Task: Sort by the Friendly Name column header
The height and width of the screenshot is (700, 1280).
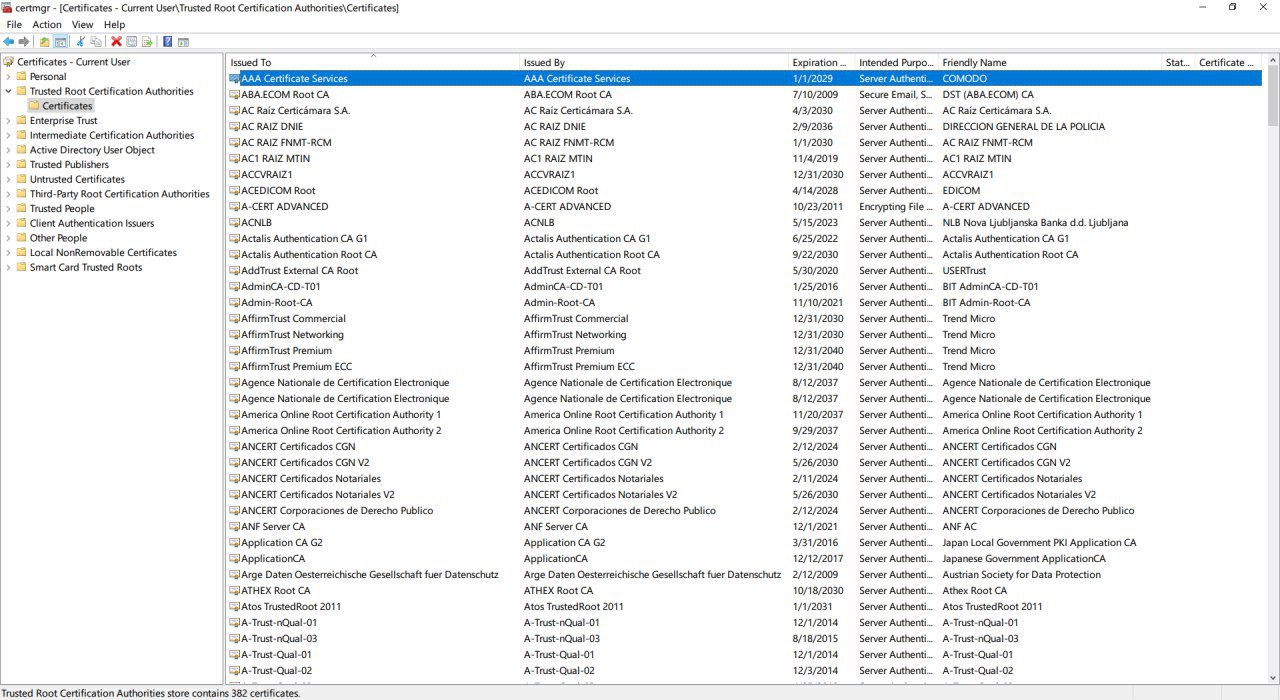Action: tap(1051, 62)
